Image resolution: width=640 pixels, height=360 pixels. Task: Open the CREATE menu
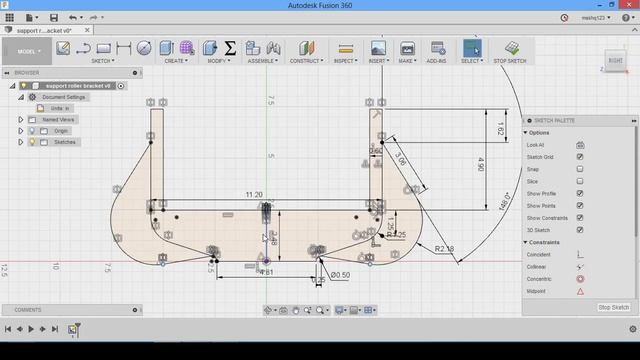click(176, 61)
